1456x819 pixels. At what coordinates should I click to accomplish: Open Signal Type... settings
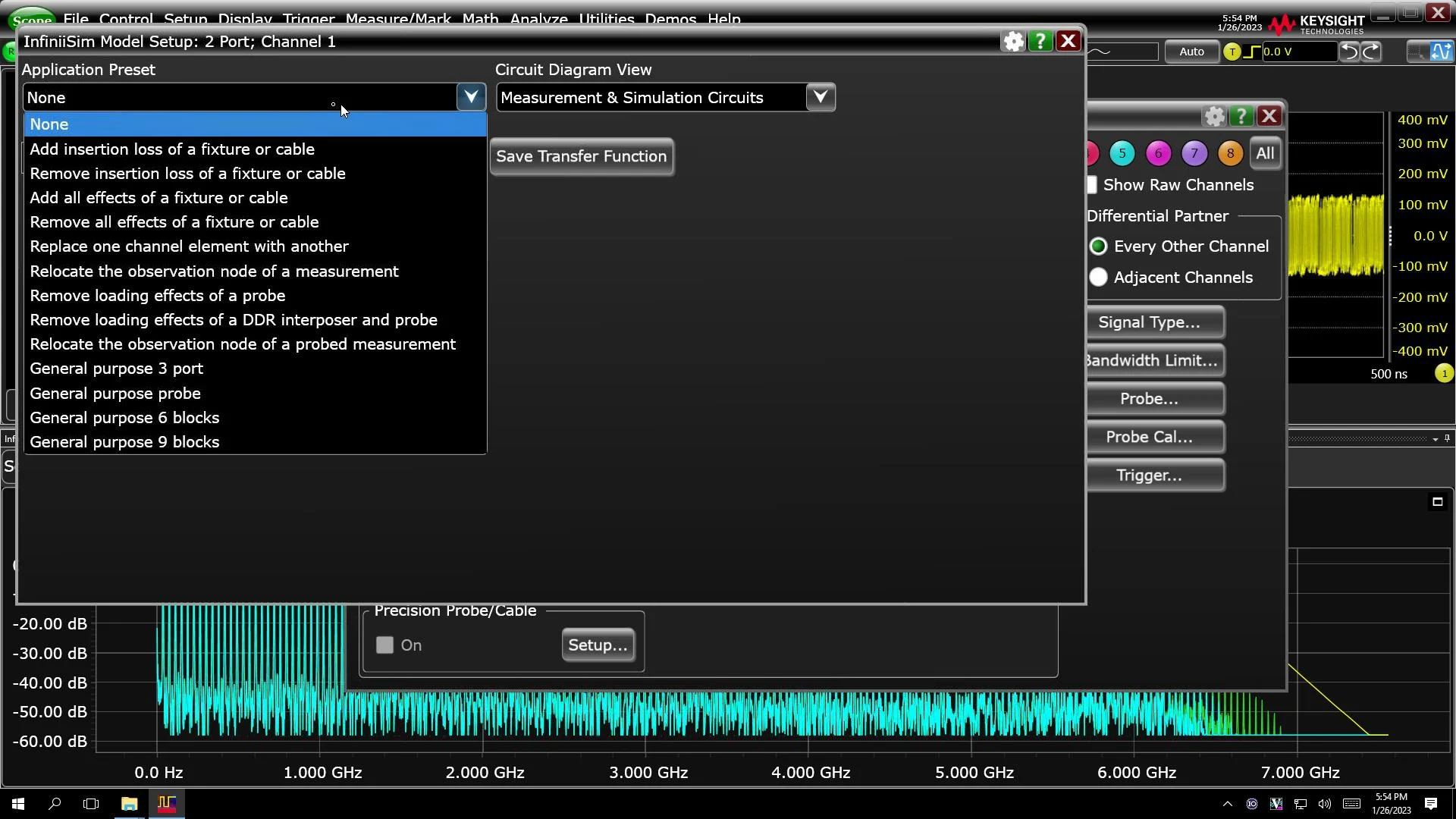coord(1155,322)
